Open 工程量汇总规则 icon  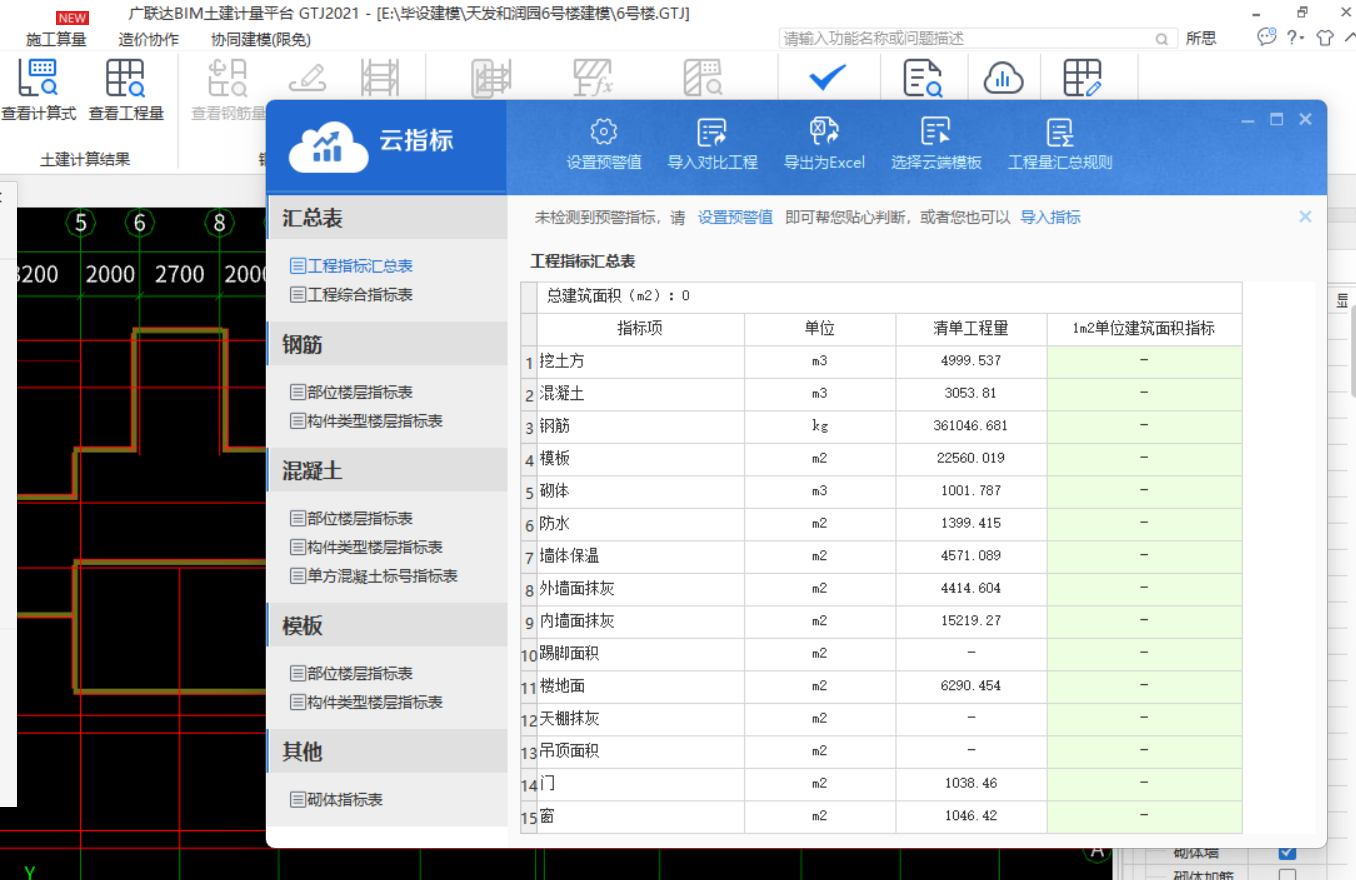(x=1060, y=131)
